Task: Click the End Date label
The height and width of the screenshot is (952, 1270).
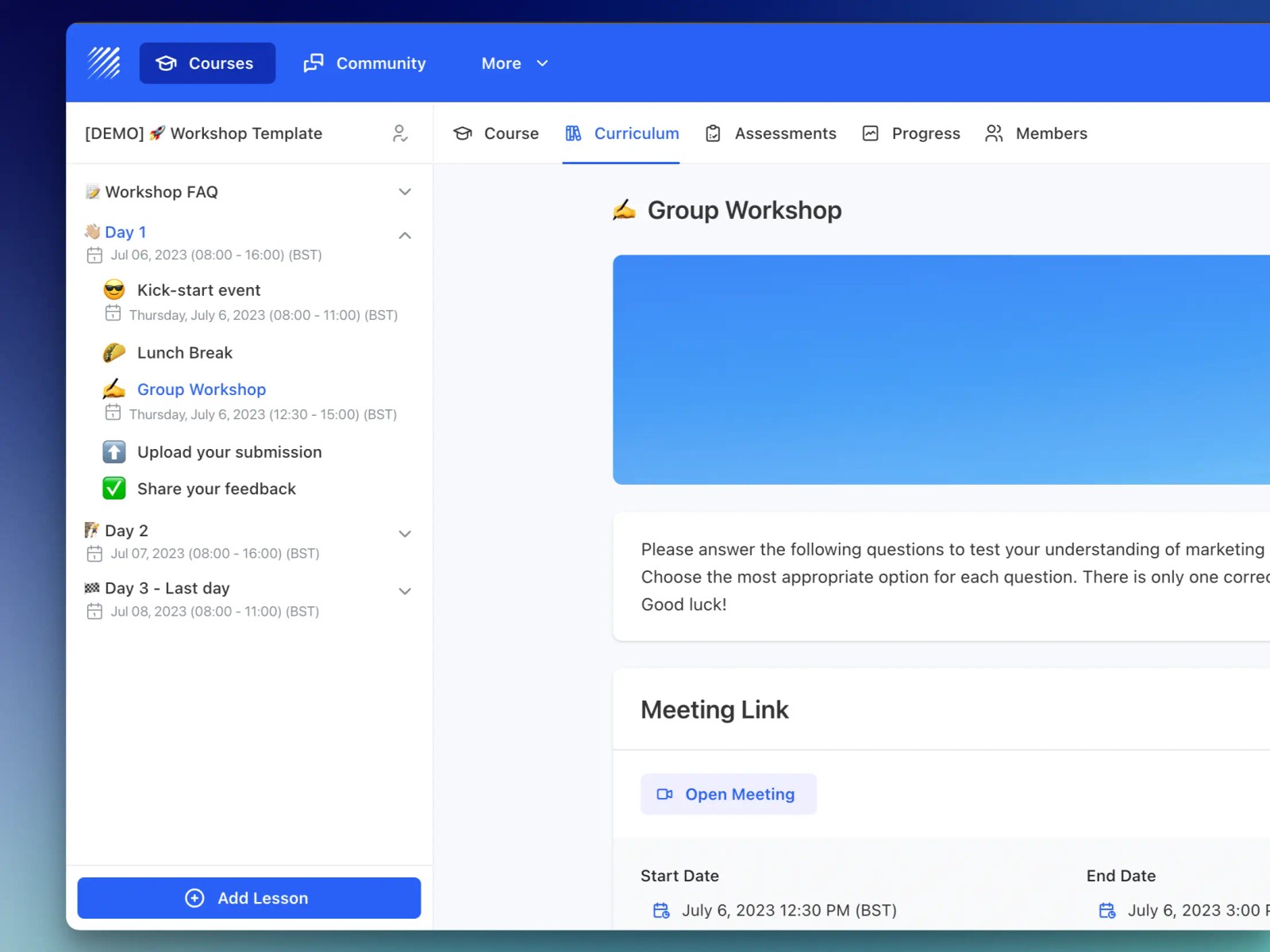Action: tap(1121, 876)
